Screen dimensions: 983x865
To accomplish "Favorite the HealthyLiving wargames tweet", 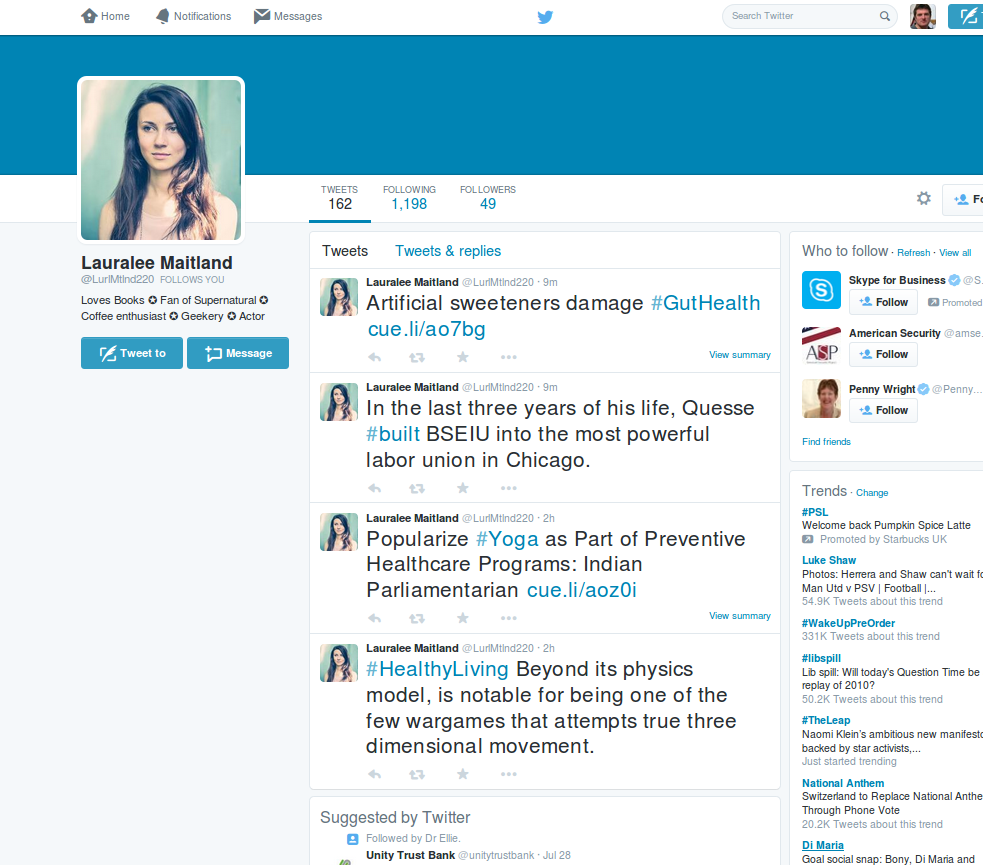I will point(462,774).
